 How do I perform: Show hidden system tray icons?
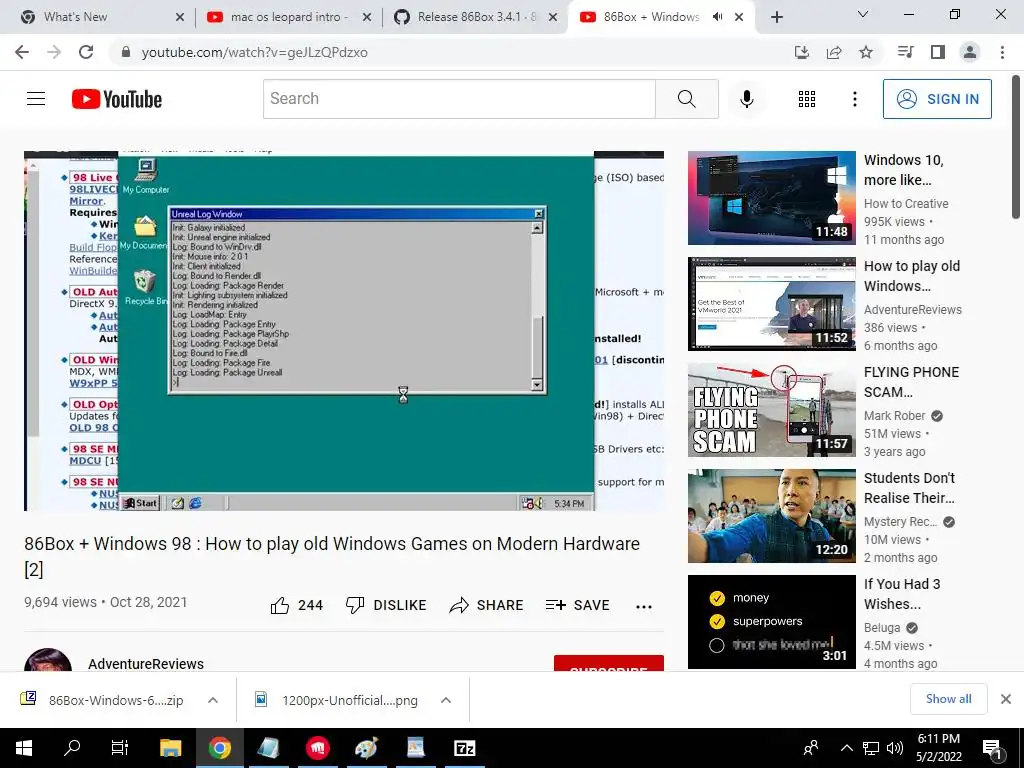coord(846,748)
